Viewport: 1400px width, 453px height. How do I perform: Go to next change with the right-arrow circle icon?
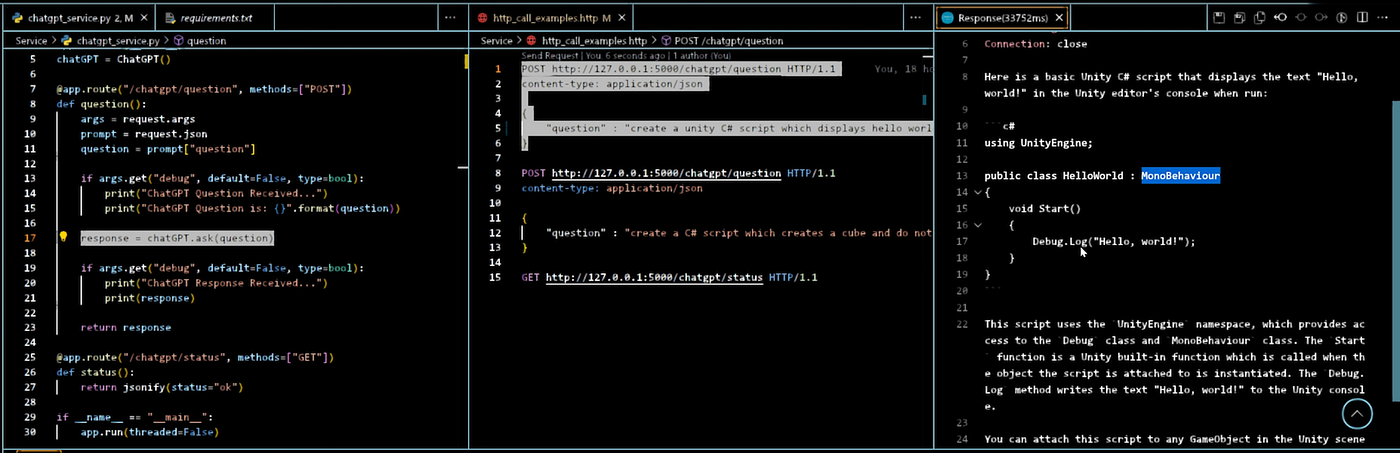pos(1320,17)
